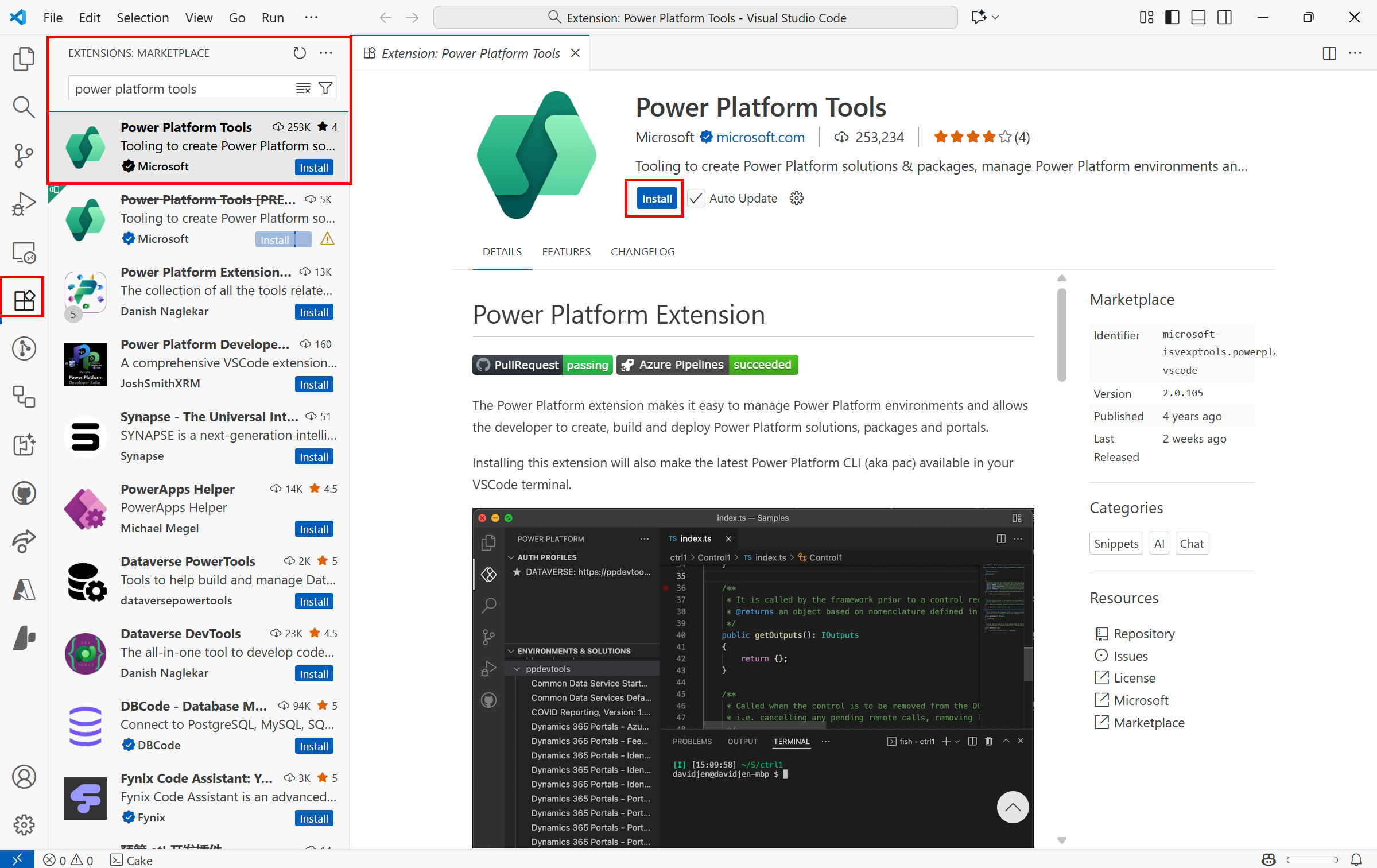Open the Search view in the activity bar
Image resolution: width=1377 pixels, height=868 pixels.
click(24, 107)
